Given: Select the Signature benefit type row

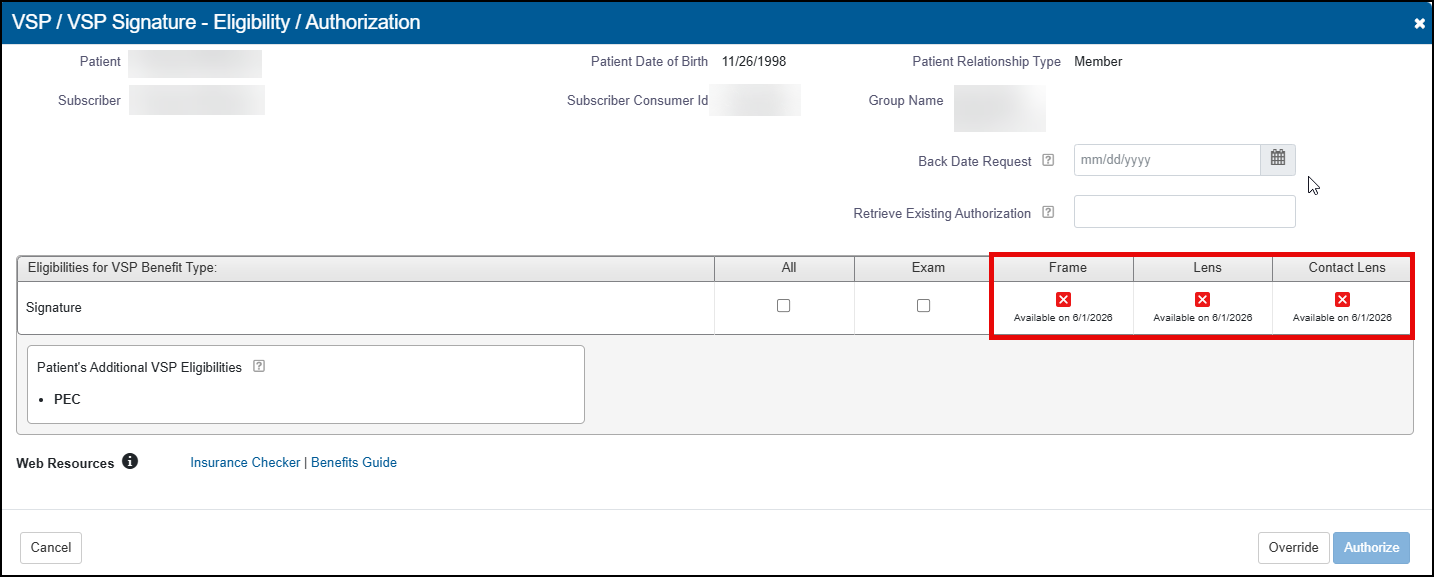Looking at the screenshot, I should [55, 308].
